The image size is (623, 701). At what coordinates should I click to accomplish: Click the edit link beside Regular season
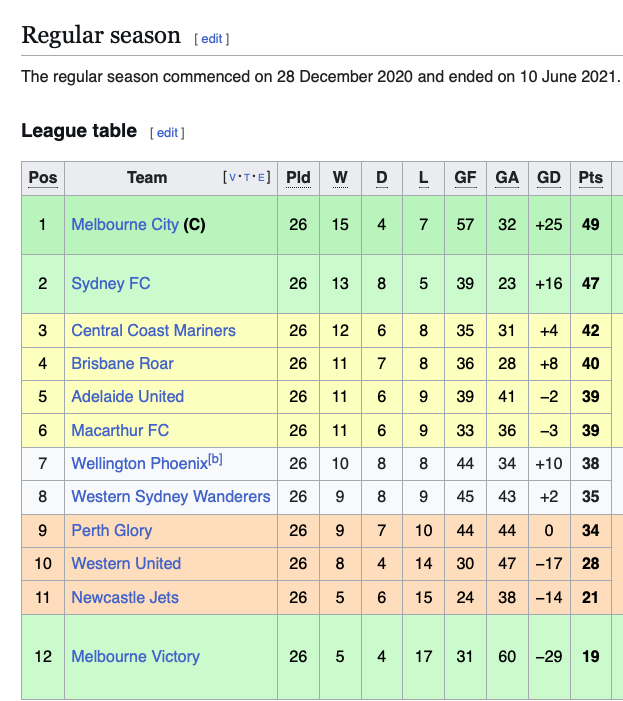pyautogui.click(x=212, y=39)
